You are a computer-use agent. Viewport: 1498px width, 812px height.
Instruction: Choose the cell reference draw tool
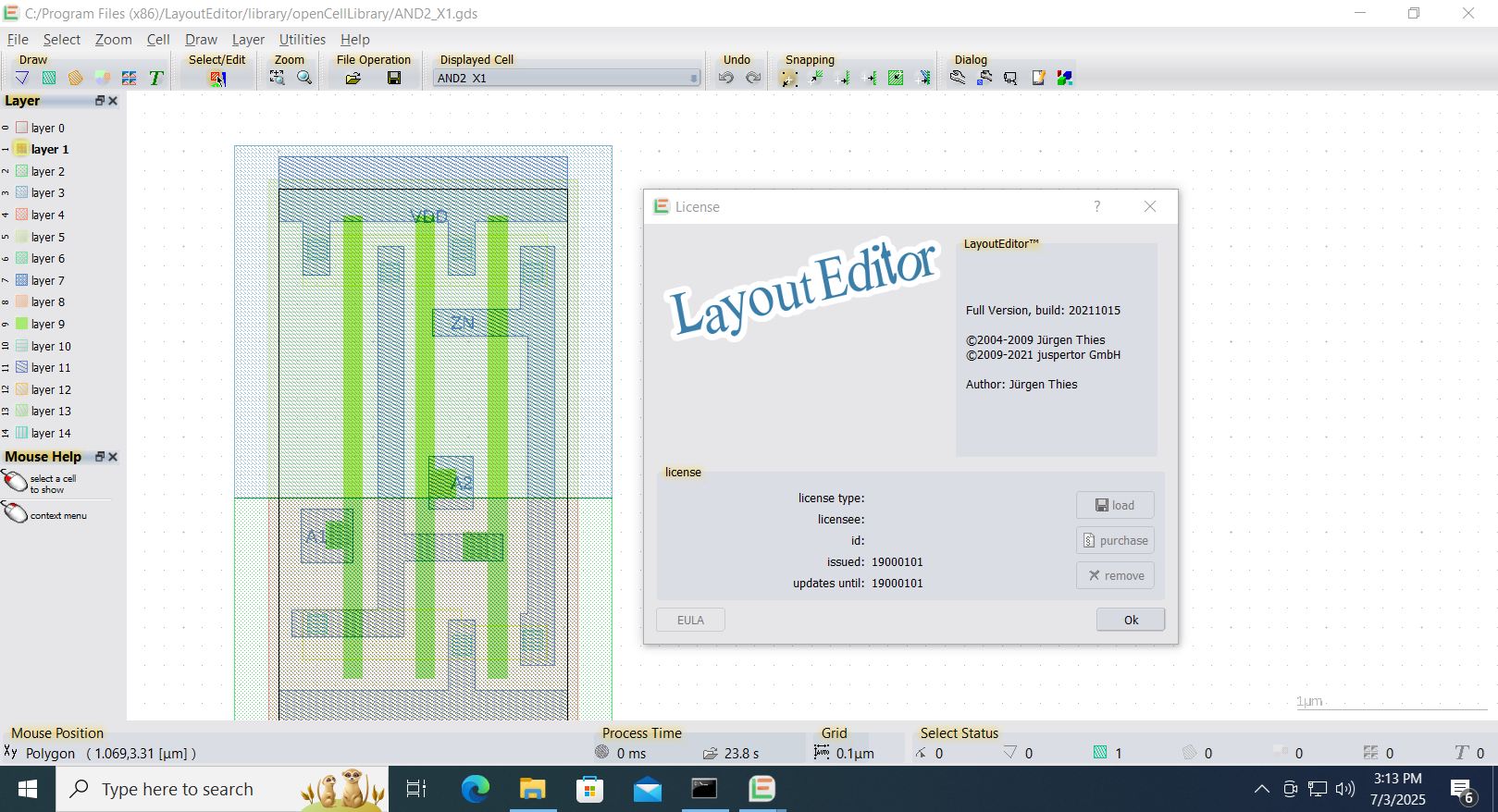[x=103, y=79]
